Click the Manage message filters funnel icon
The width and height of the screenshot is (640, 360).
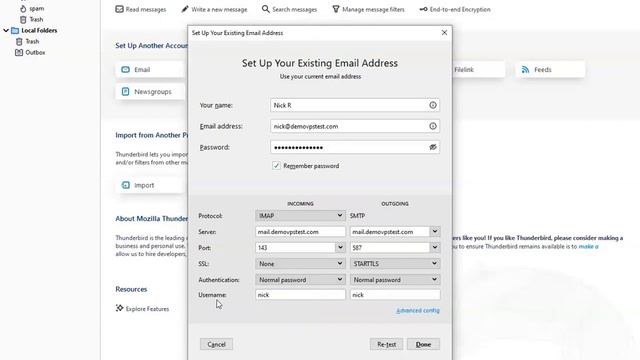(x=336, y=9)
